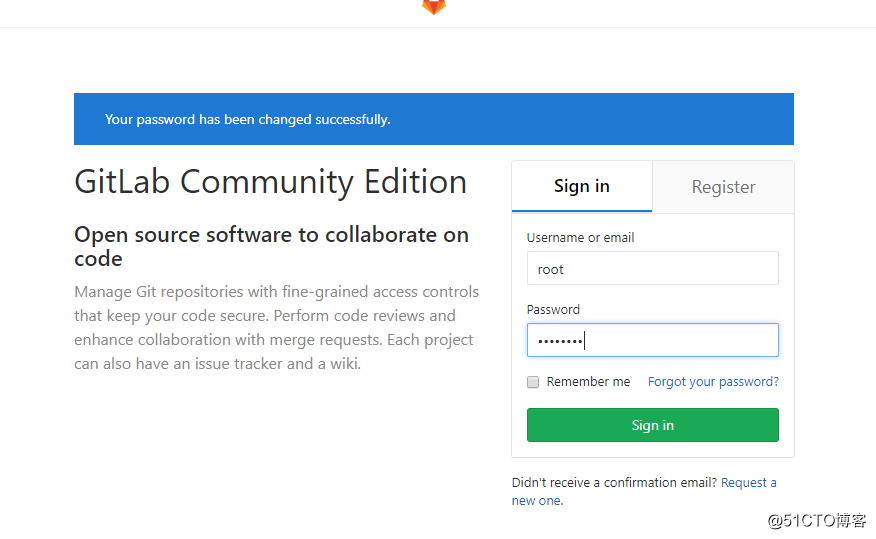
Task: Click the Manage Git repositories description paragraph
Action: point(277,328)
